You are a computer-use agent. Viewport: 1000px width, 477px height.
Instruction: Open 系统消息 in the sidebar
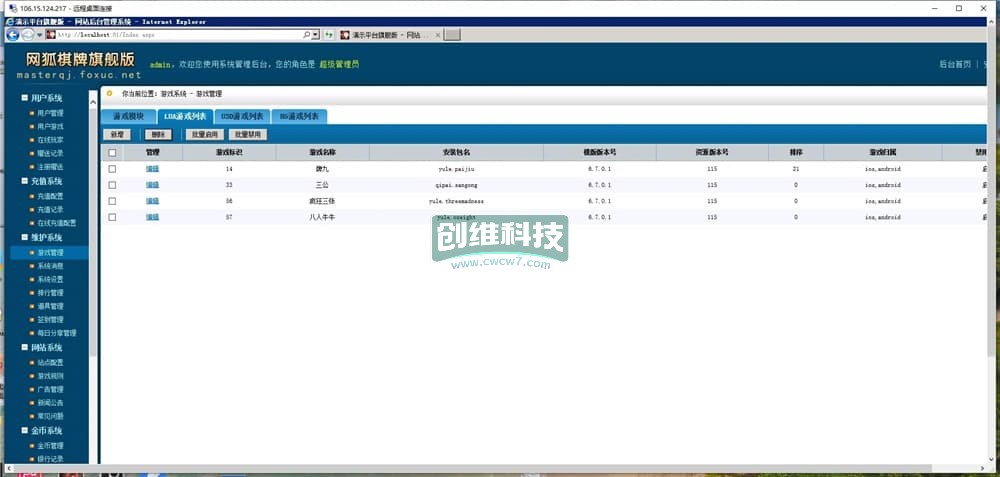tap(50, 266)
